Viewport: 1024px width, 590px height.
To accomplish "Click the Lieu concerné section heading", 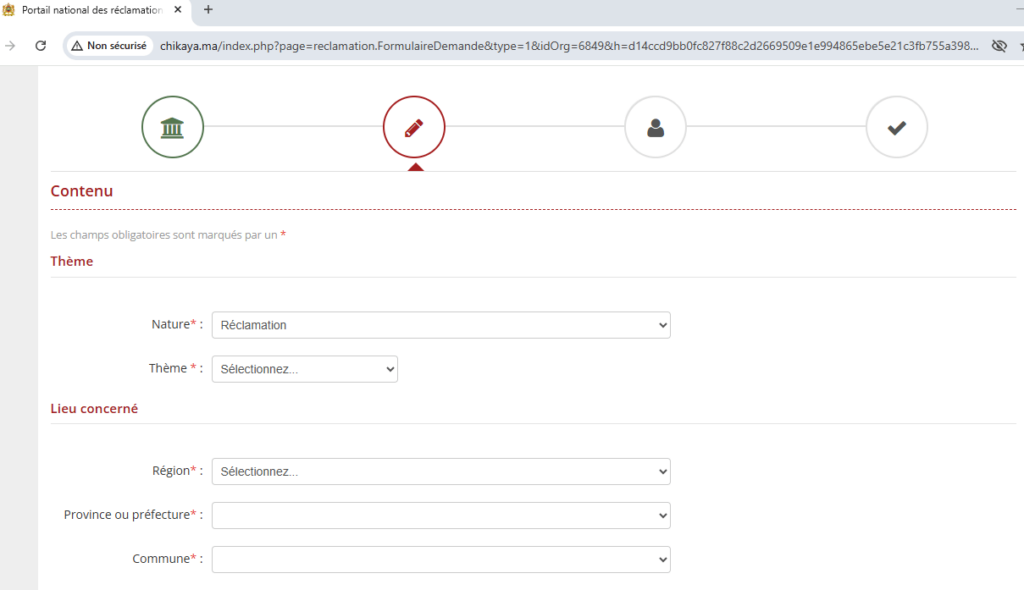I will [94, 408].
